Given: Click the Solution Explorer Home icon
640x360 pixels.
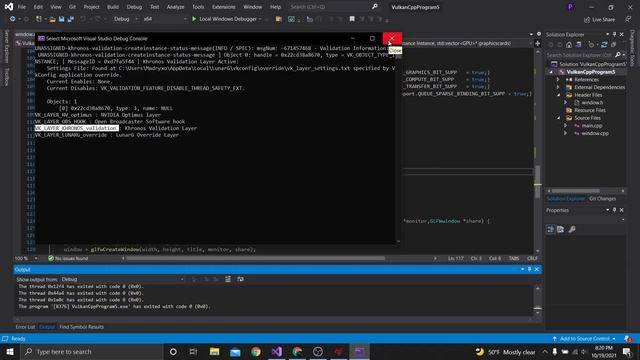Looking at the screenshot, I should pos(569,44).
